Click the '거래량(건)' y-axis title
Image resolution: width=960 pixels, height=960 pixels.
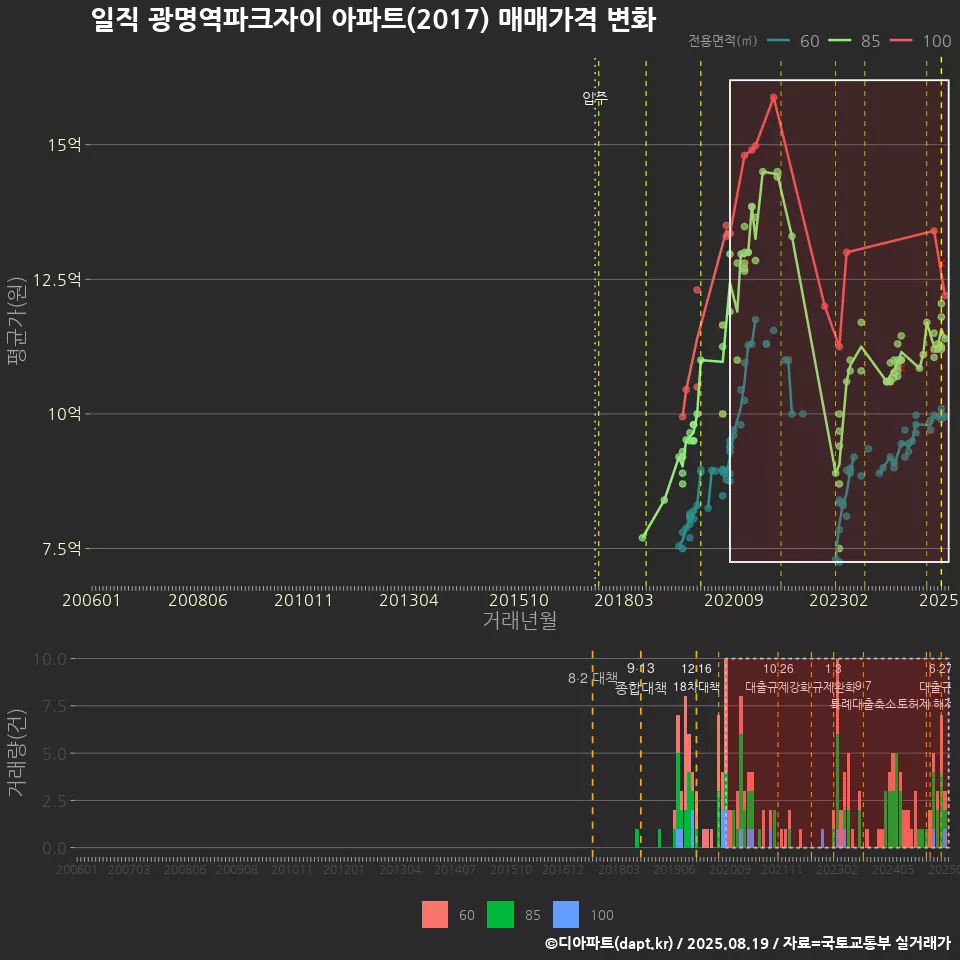17,752
